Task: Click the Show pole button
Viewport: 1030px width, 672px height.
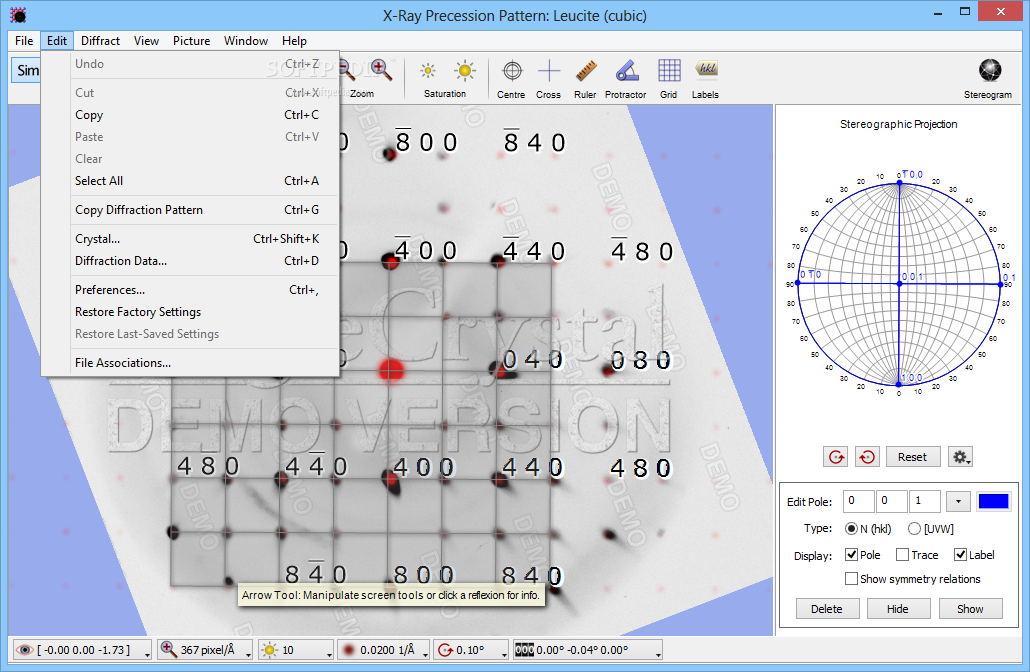Action: [x=970, y=609]
